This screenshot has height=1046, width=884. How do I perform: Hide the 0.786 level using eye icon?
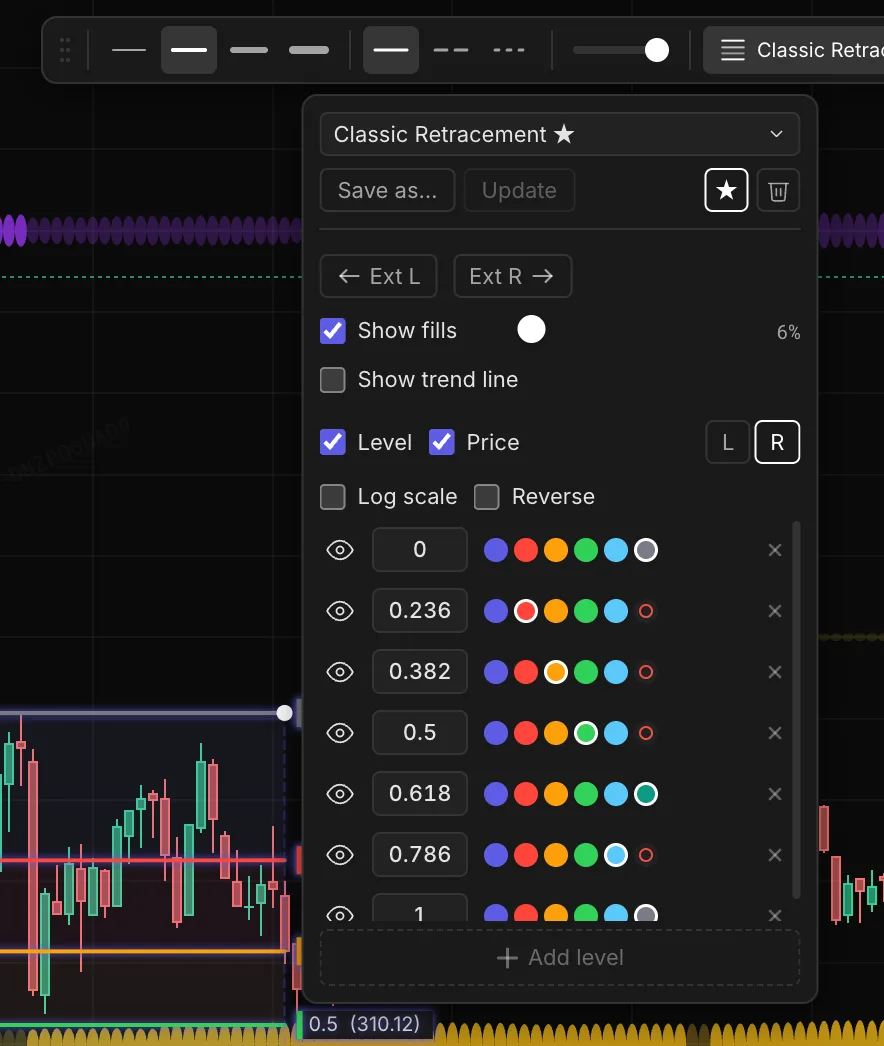(340, 855)
